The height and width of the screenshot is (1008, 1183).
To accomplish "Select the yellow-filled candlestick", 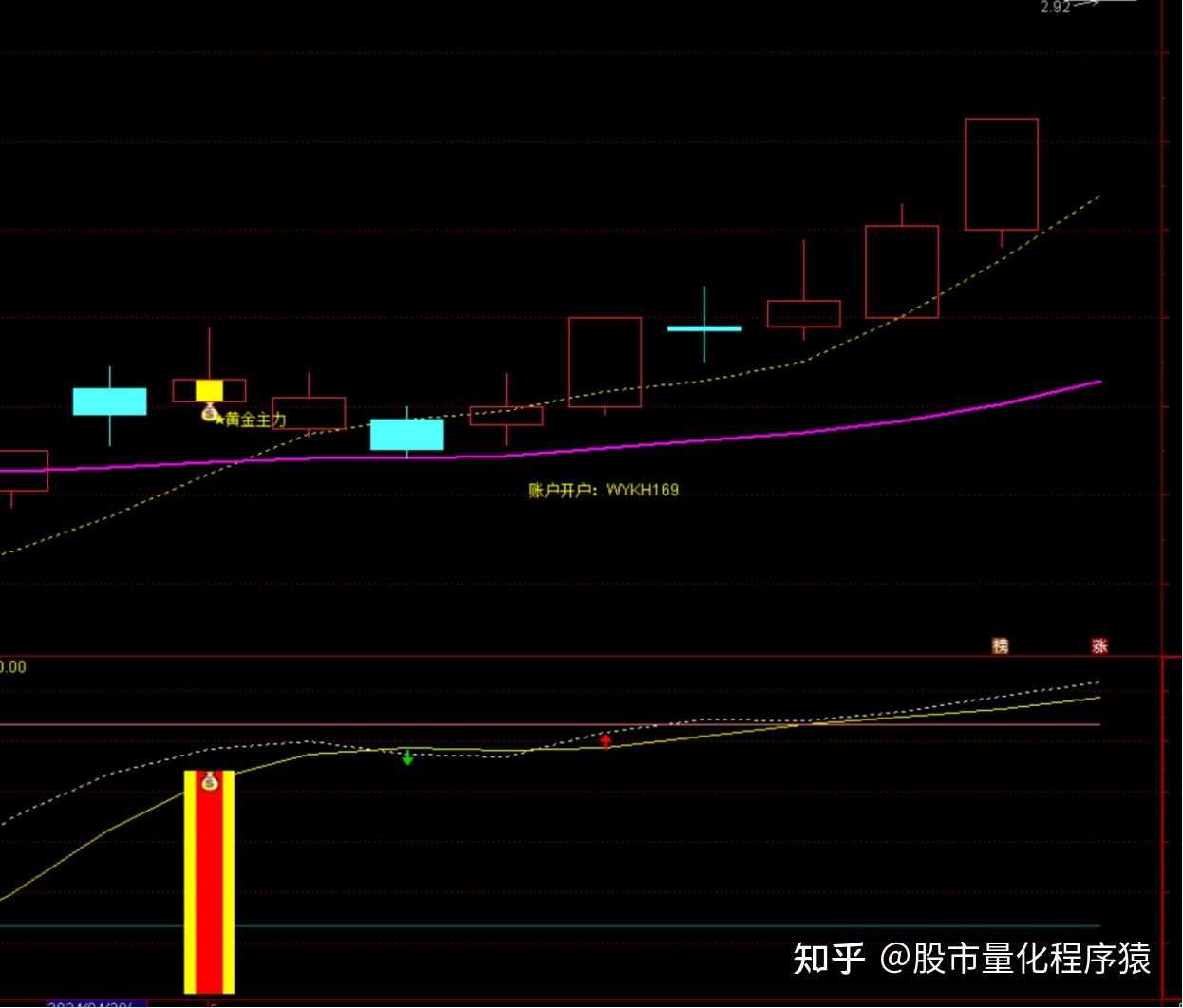I will (x=209, y=390).
